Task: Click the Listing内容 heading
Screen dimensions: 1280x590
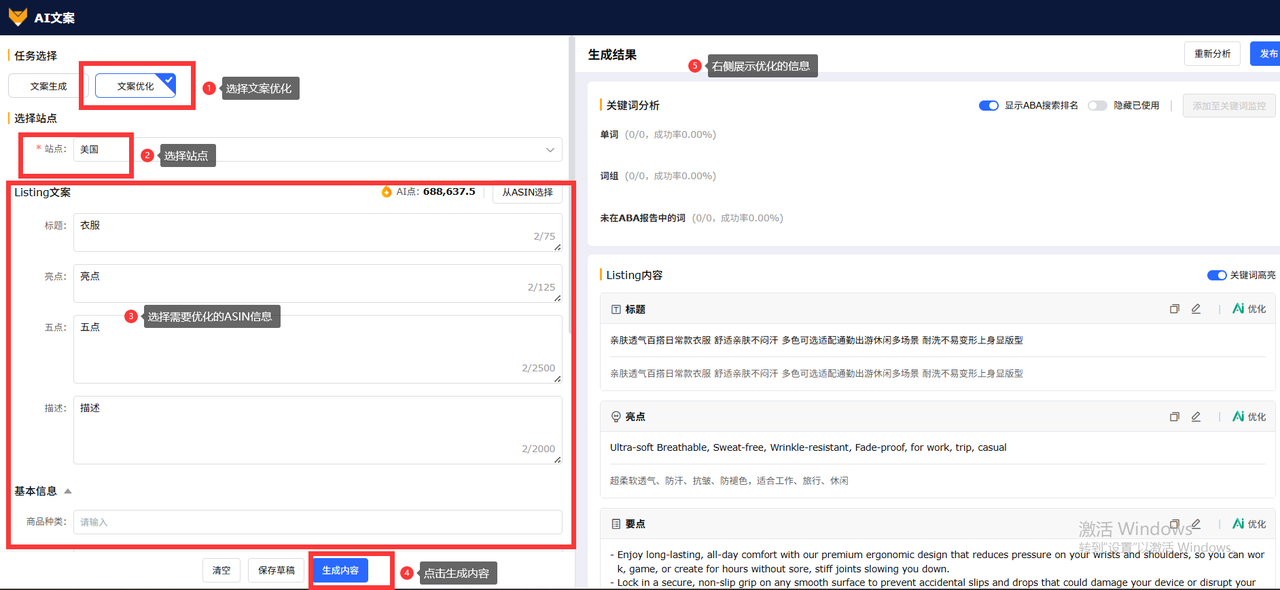Action: 634,275
